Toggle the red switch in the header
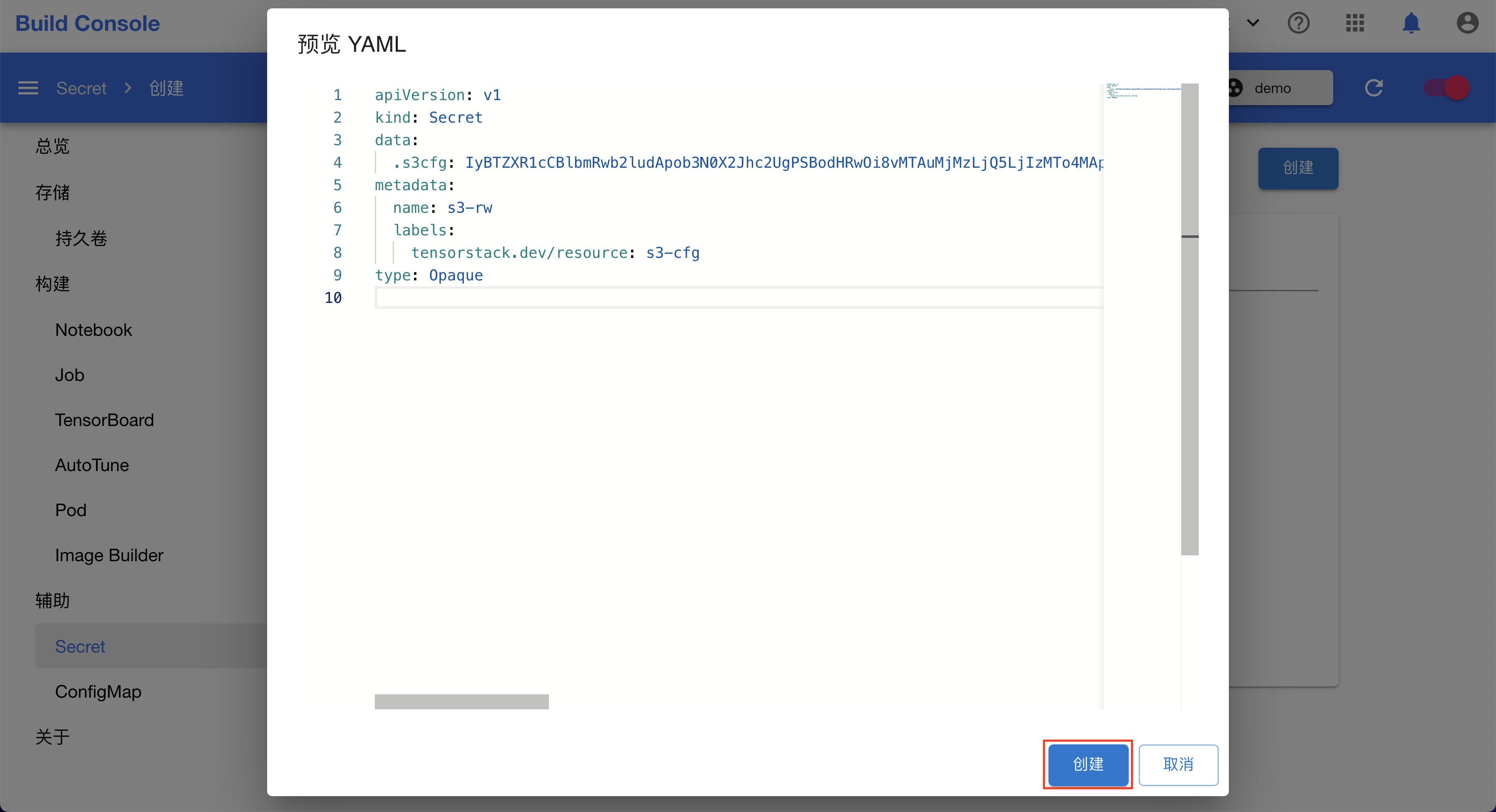Image resolution: width=1496 pixels, height=812 pixels. [1447, 88]
